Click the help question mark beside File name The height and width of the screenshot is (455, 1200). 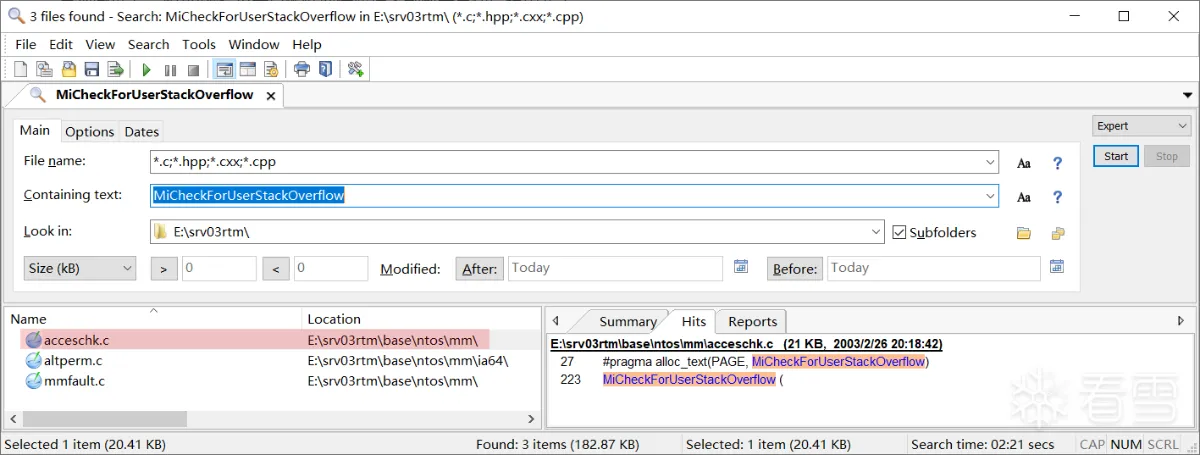point(1057,163)
